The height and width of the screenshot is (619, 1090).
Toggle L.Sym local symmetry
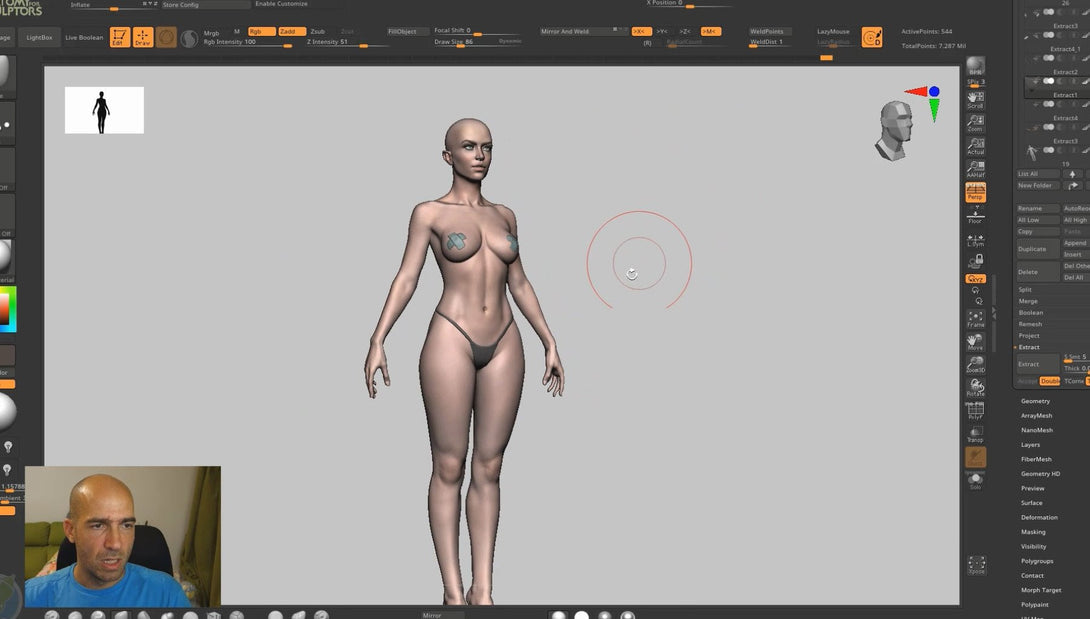pyautogui.click(x=975, y=240)
